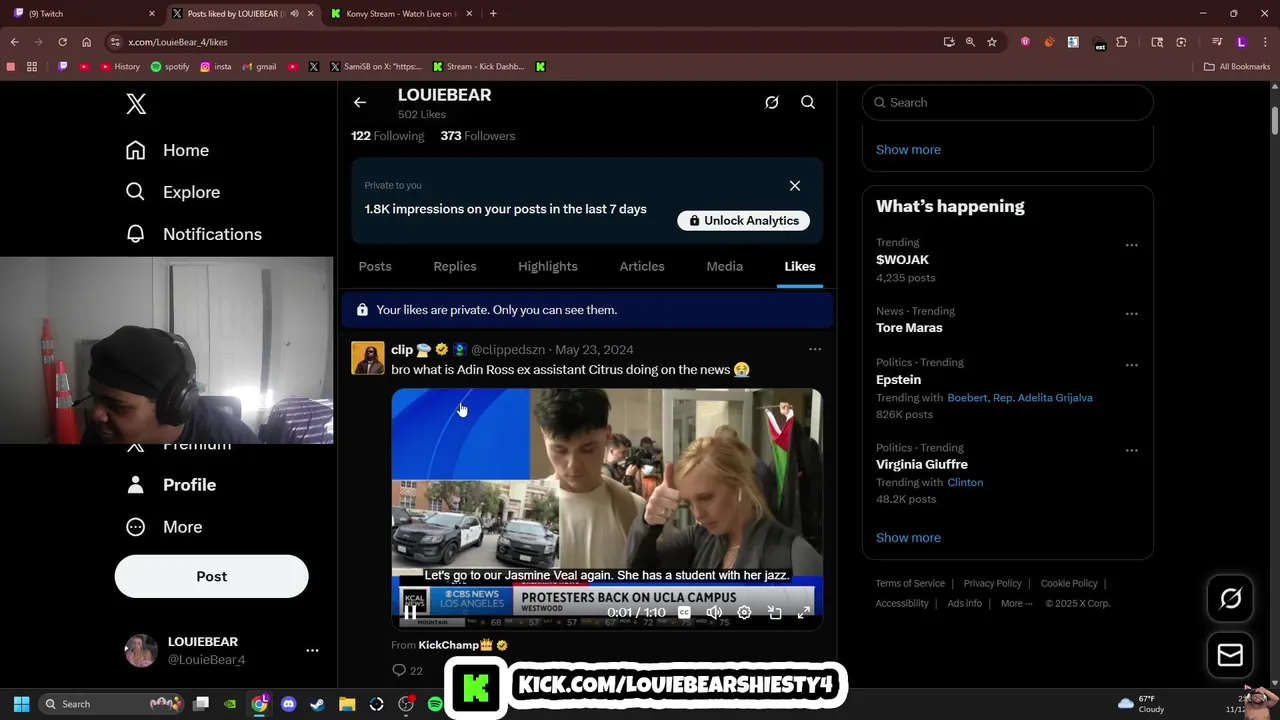Image resolution: width=1280 pixels, height=720 pixels.
Task: Open floating Messages envelope button
Action: (x=1230, y=655)
